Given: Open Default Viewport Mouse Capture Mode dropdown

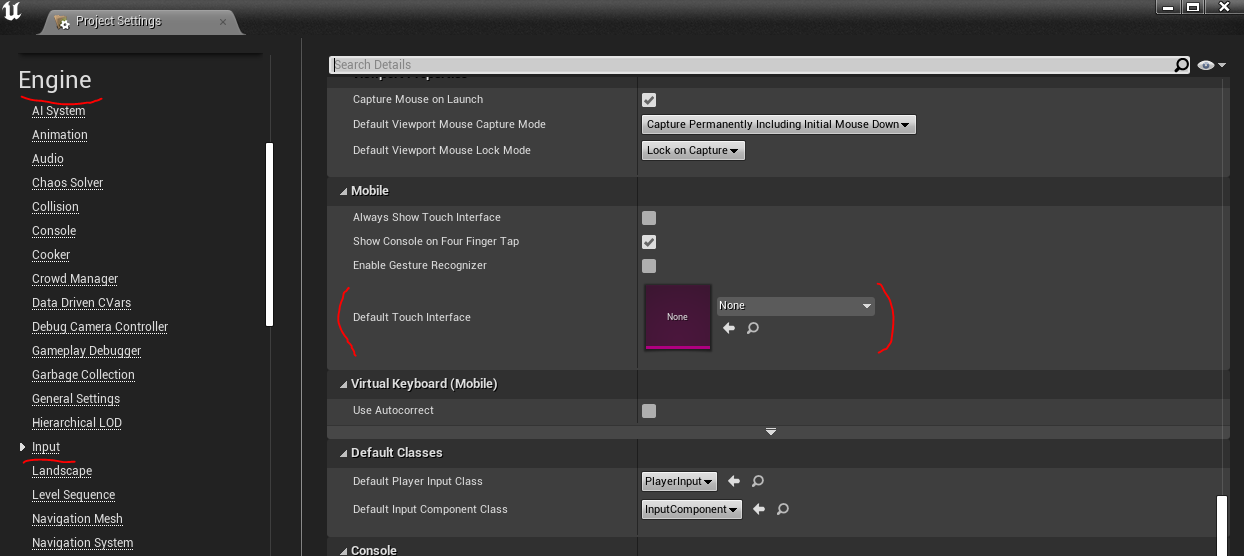Looking at the screenshot, I should (x=778, y=125).
